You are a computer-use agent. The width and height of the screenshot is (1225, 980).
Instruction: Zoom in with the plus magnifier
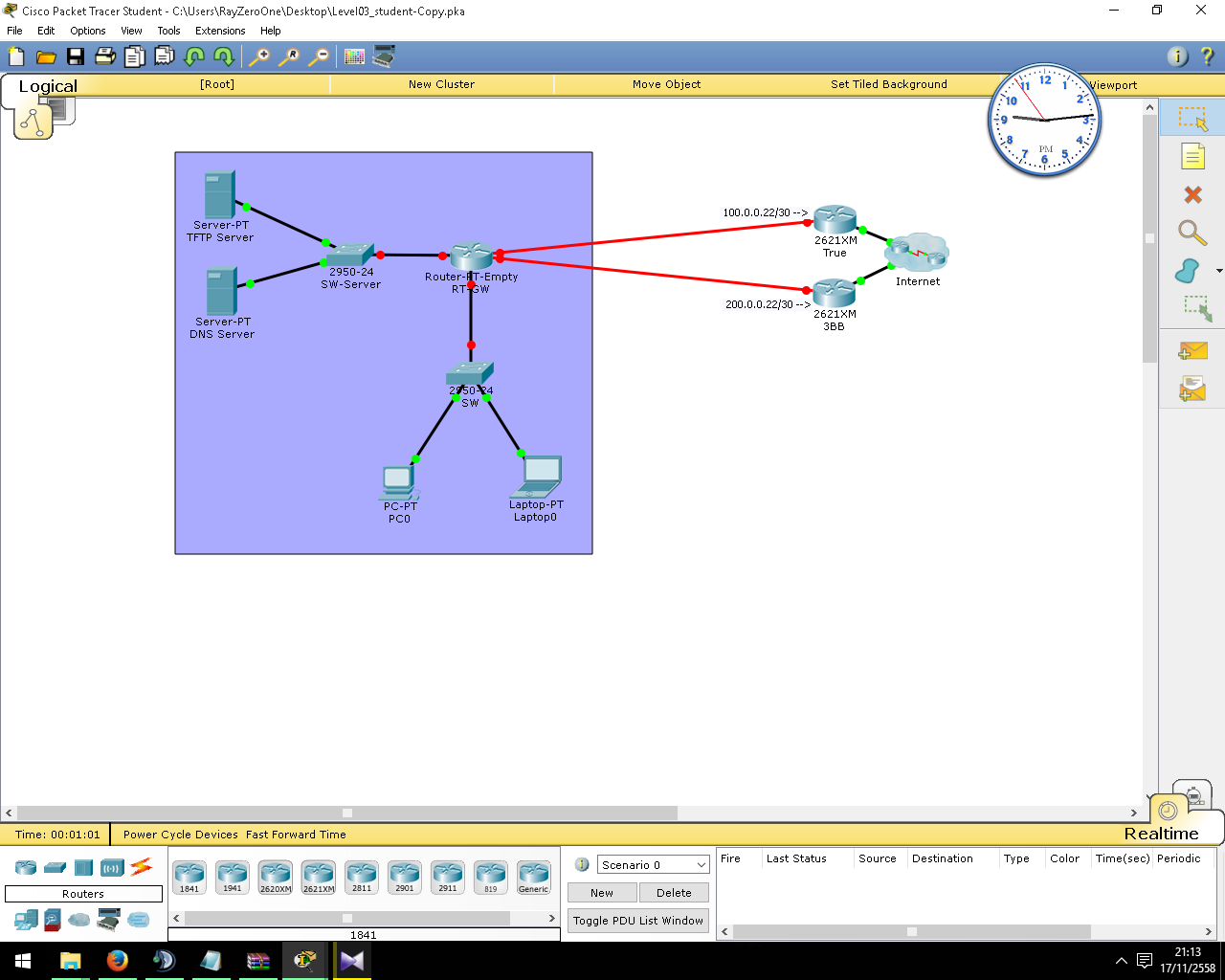[x=259, y=56]
